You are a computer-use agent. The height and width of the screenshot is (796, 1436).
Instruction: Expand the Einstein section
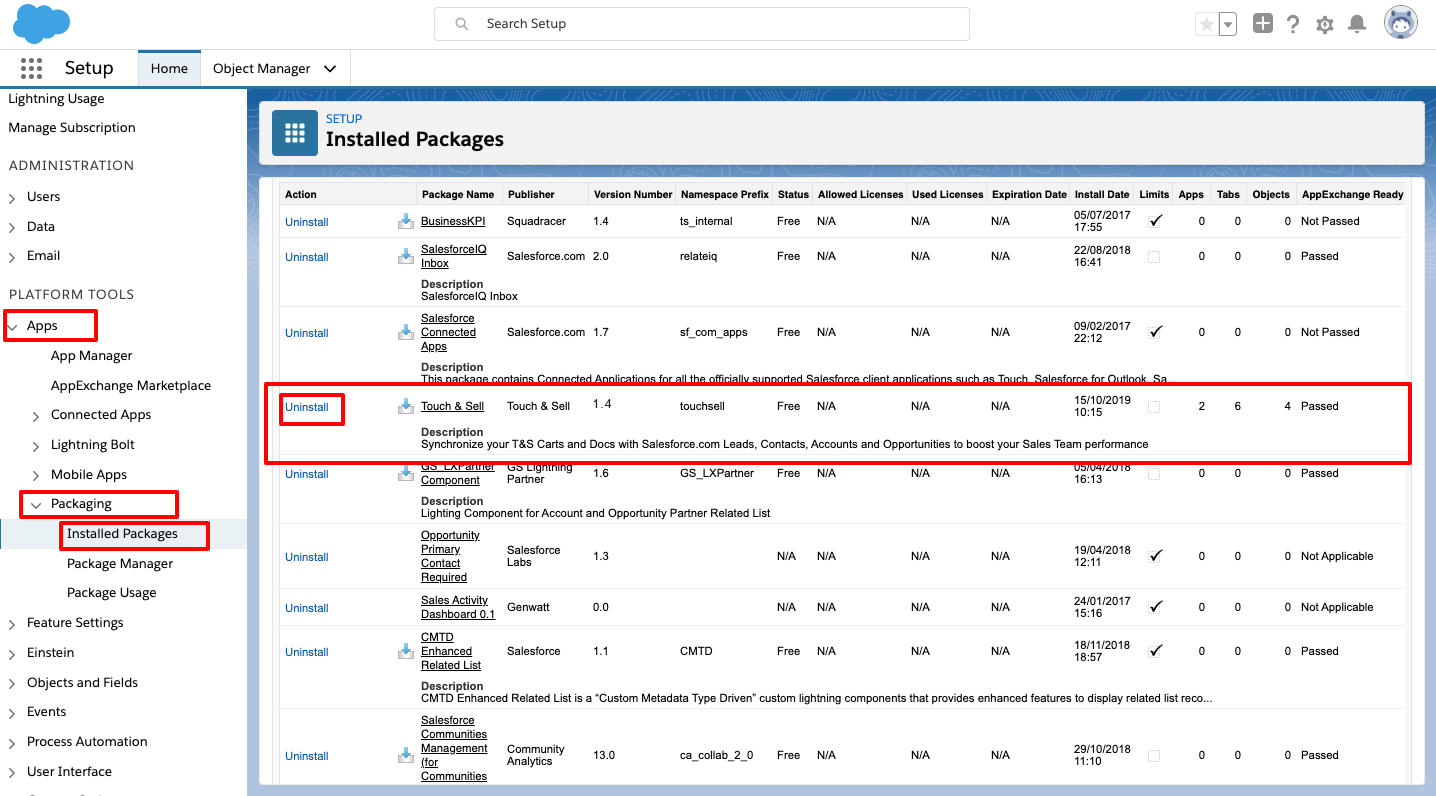tap(12, 654)
